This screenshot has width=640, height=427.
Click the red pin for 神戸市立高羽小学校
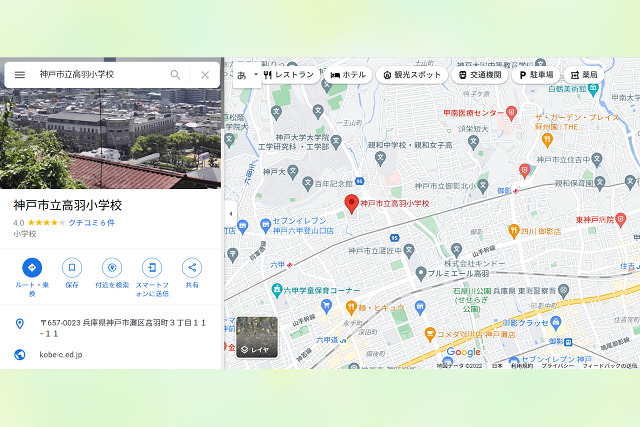tap(351, 204)
